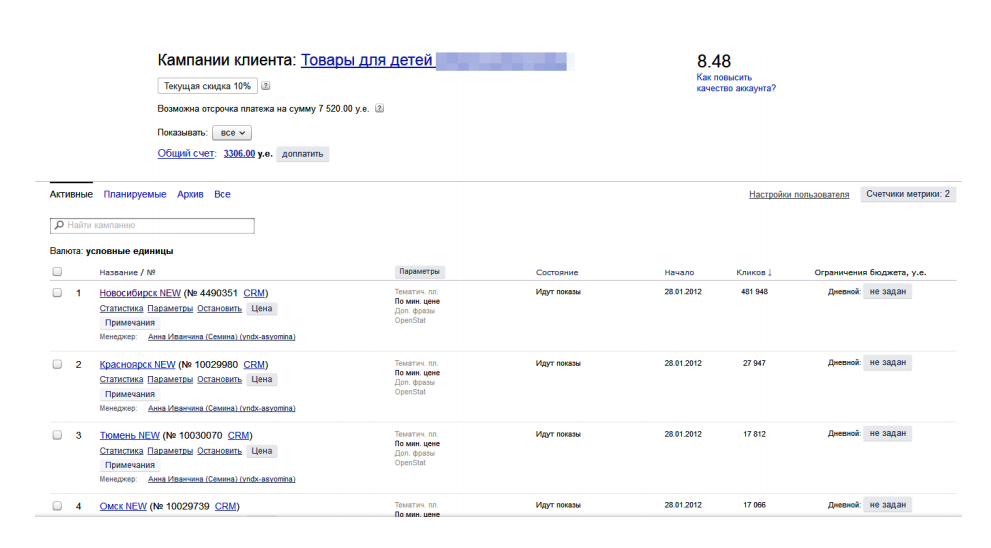Check the Красноярск NEW campaign checkbox
Viewport: 991px width, 548px height.
coord(58,364)
